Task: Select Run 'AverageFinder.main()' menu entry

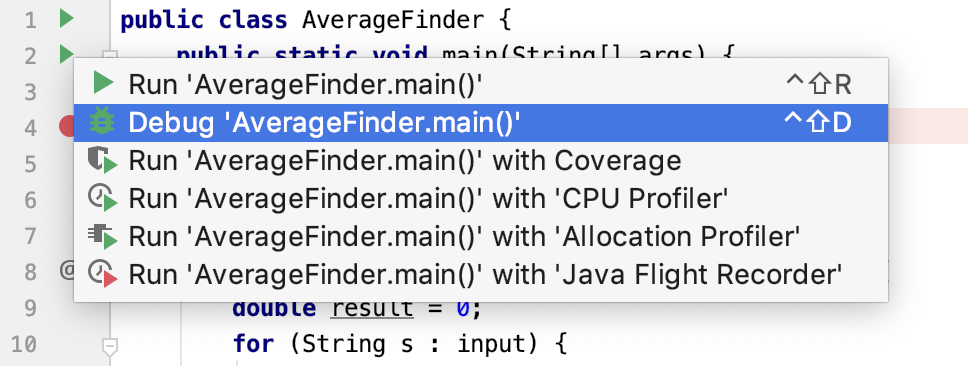Action: (481, 85)
